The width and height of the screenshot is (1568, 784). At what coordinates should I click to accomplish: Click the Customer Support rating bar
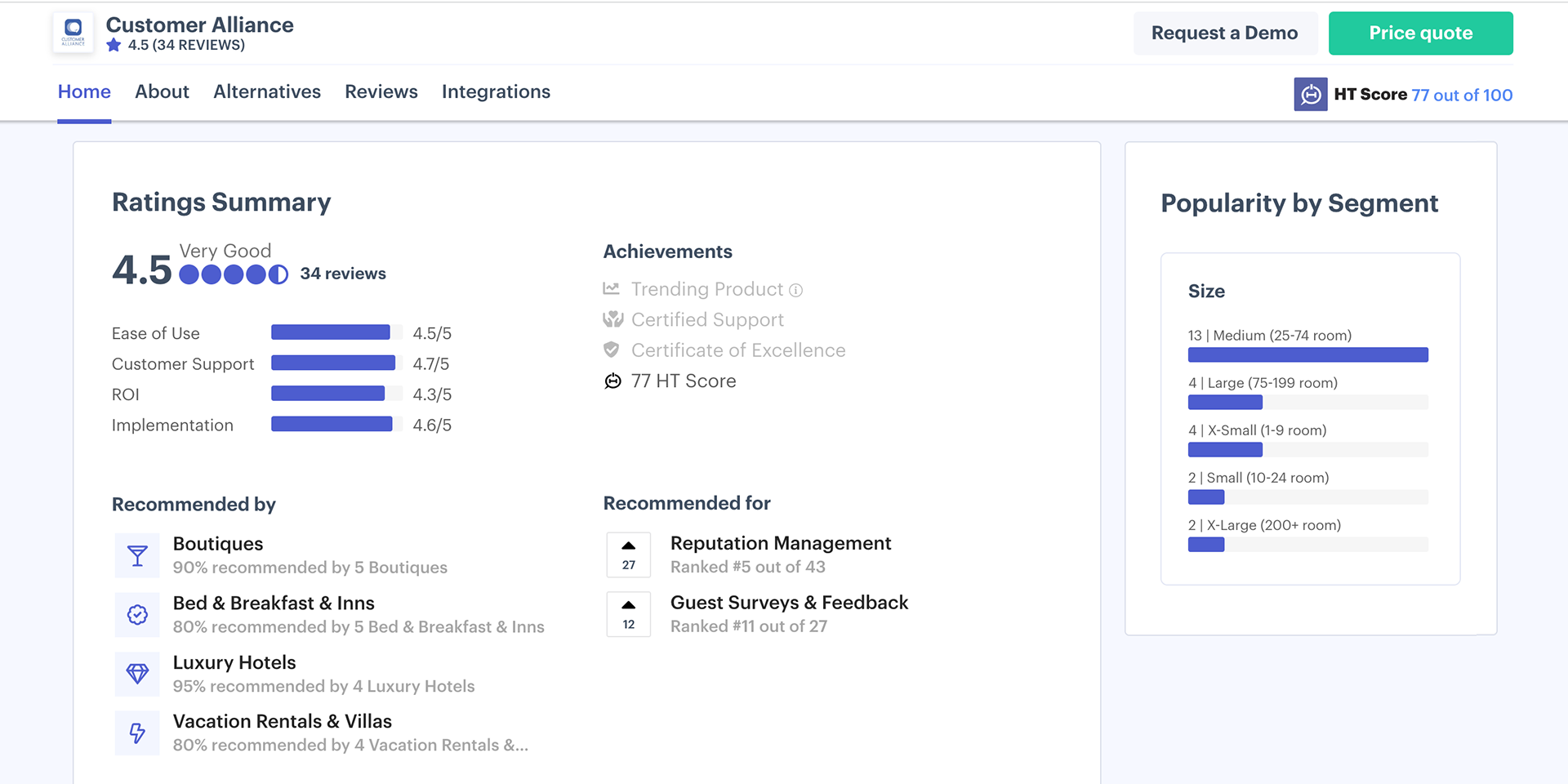[x=333, y=363]
